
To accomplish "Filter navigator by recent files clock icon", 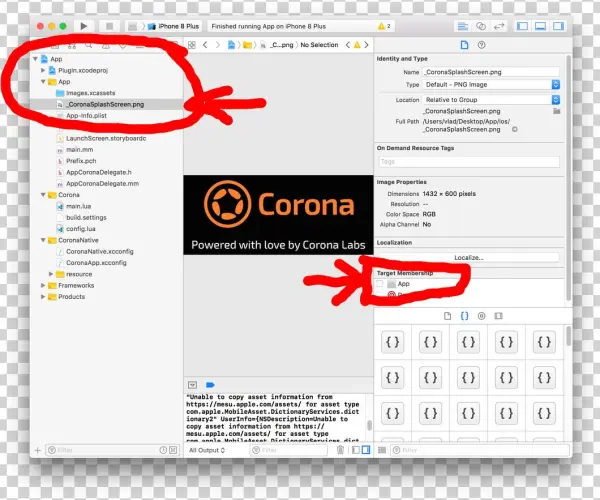I will (163, 450).
